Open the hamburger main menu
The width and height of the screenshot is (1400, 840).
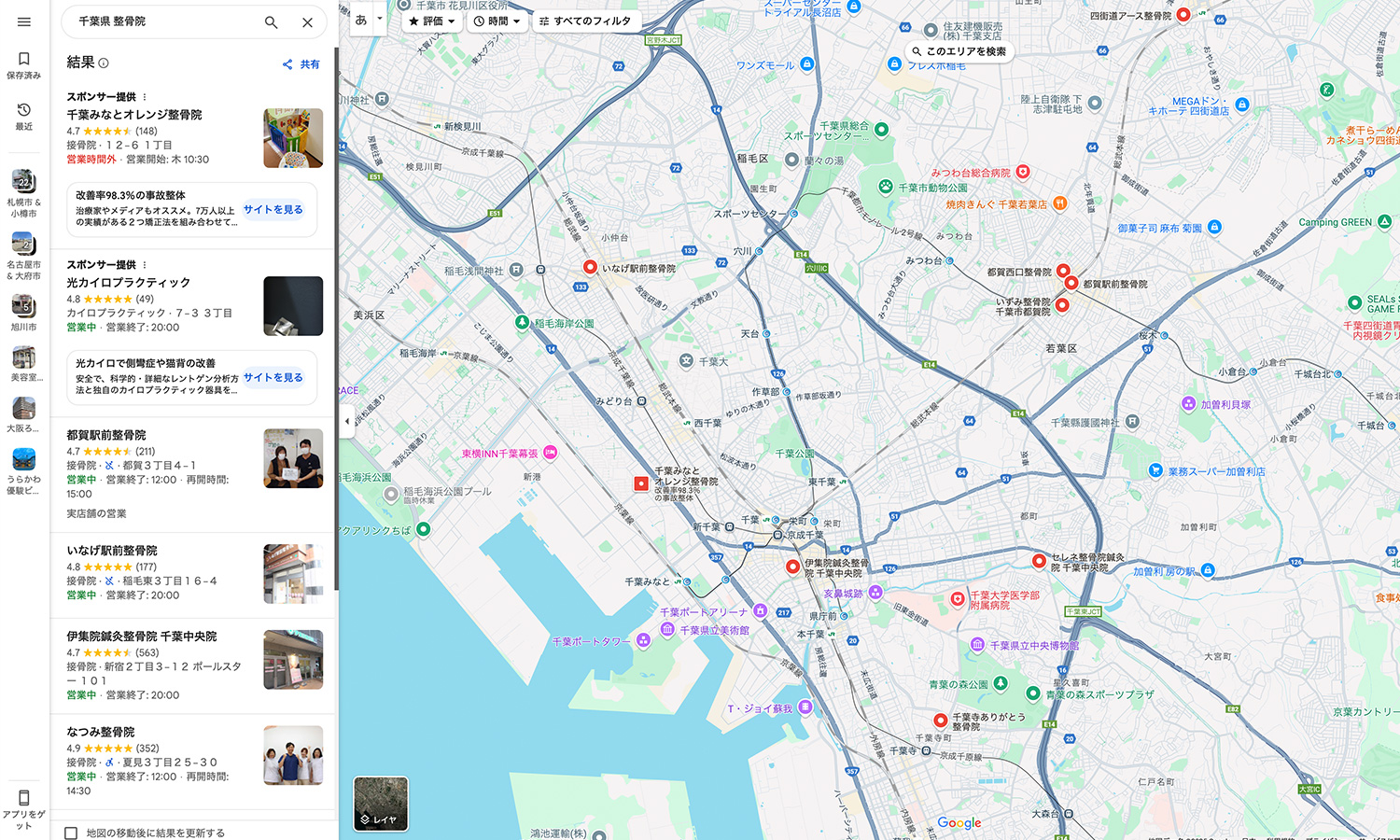tap(24, 21)
